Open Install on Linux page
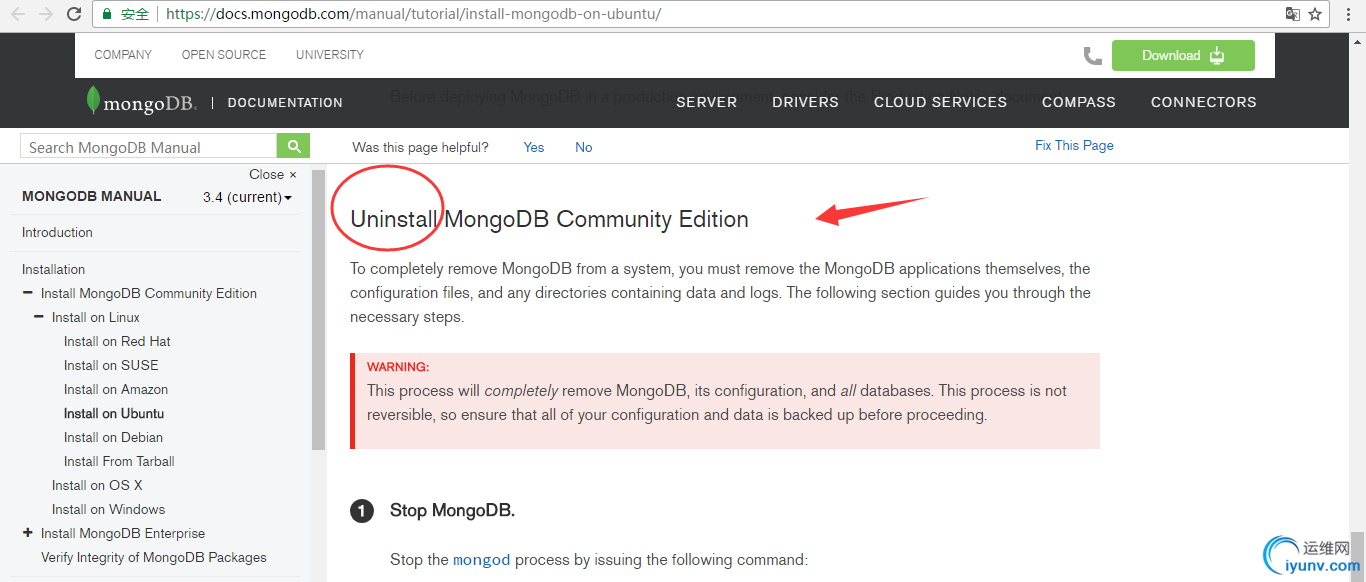The width and height of the screenshot is (1366, 582). tap(96, 317)
